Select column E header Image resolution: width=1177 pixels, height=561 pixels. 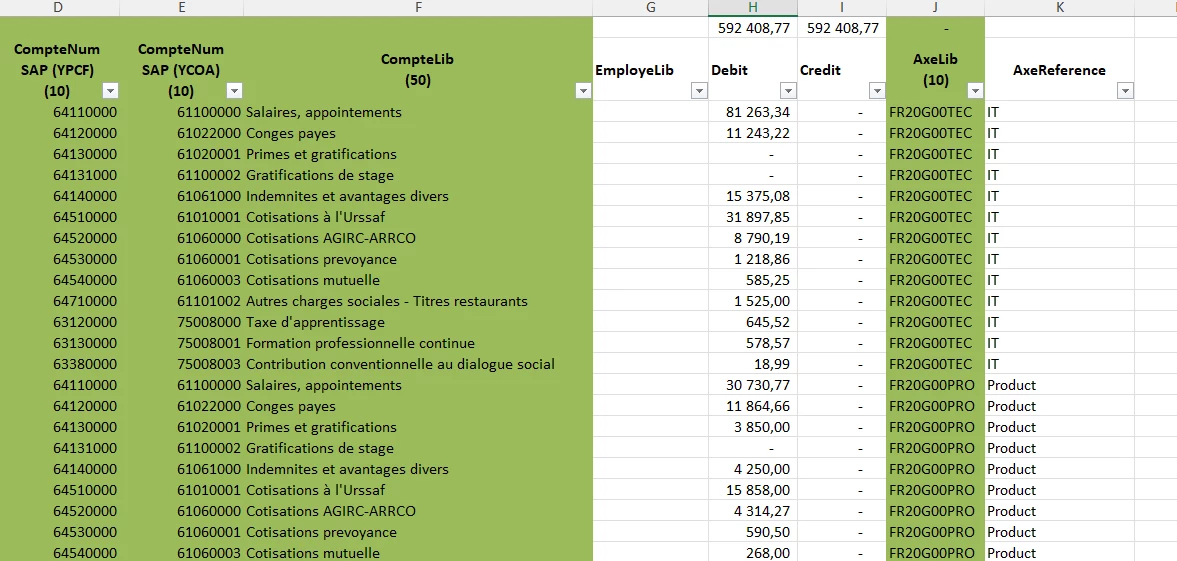[x=182, y=8]
